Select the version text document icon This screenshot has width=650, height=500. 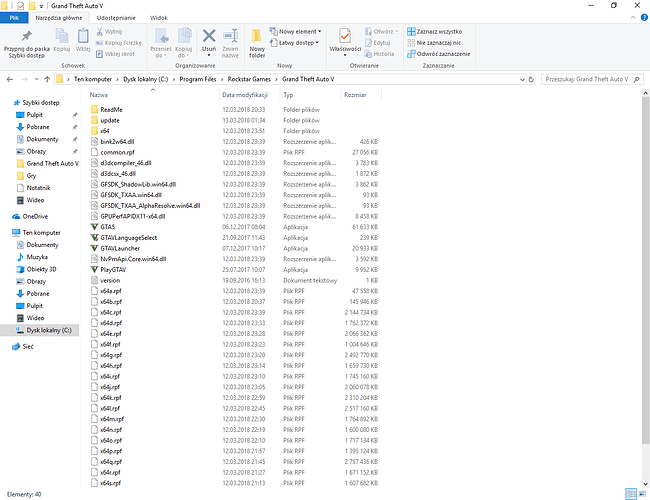(95, 280)
